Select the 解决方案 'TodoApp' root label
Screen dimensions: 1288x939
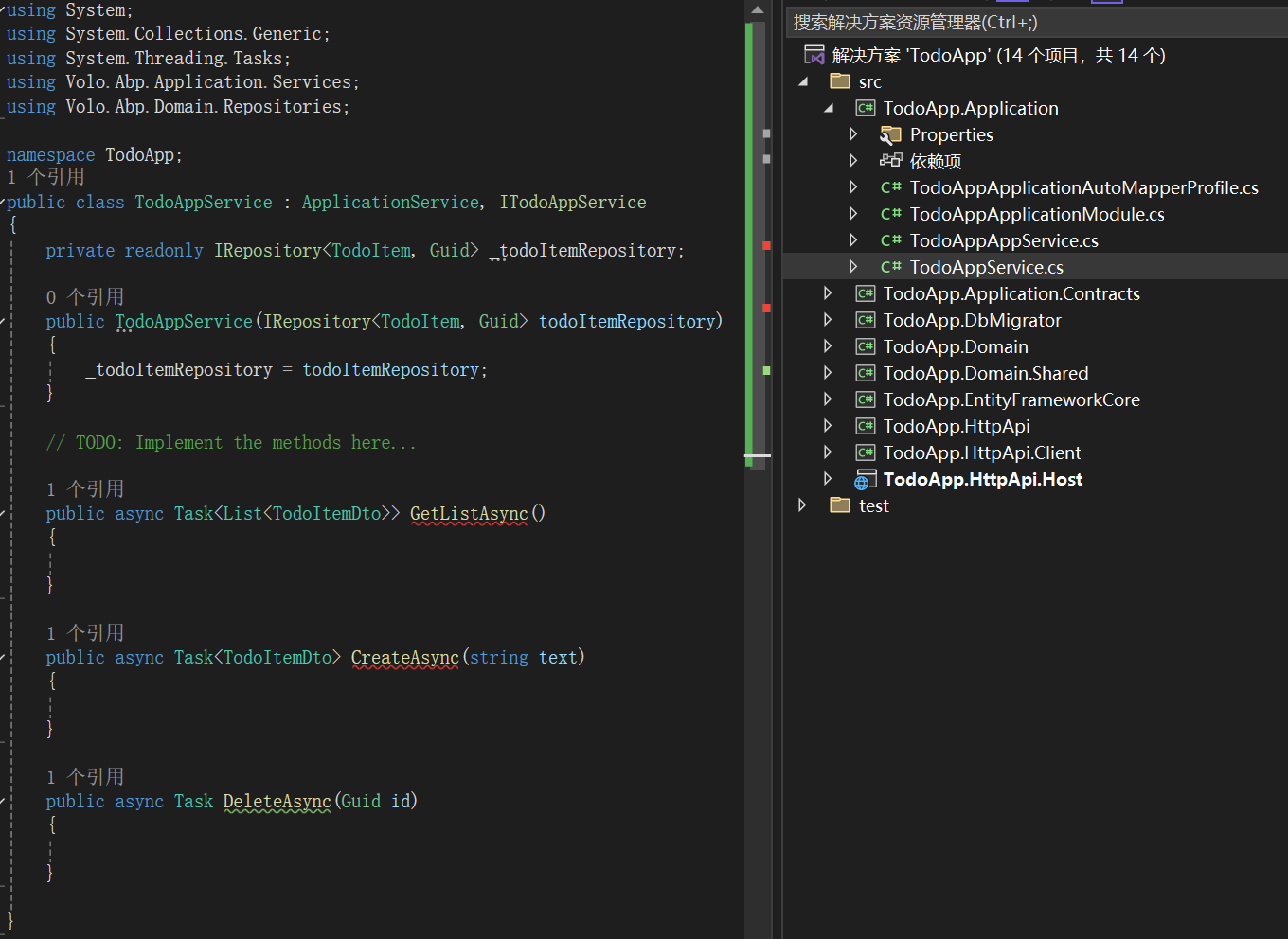pyautogui.click(x=999, y=55)
